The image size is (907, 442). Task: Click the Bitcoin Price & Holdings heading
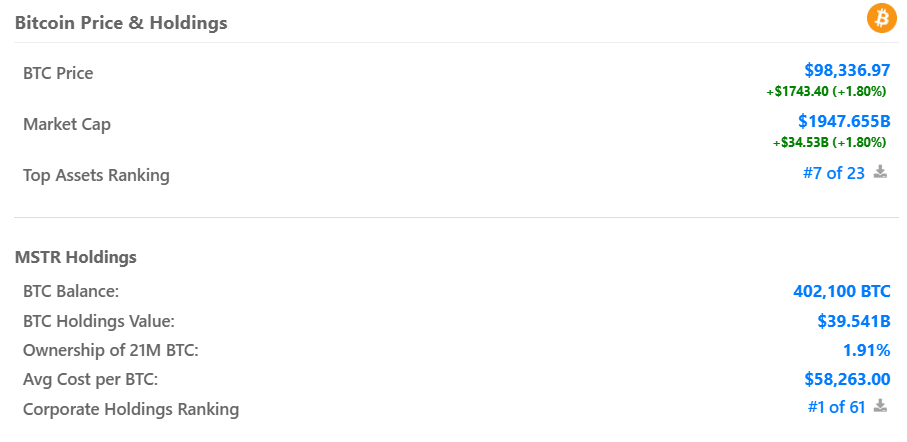121,23
